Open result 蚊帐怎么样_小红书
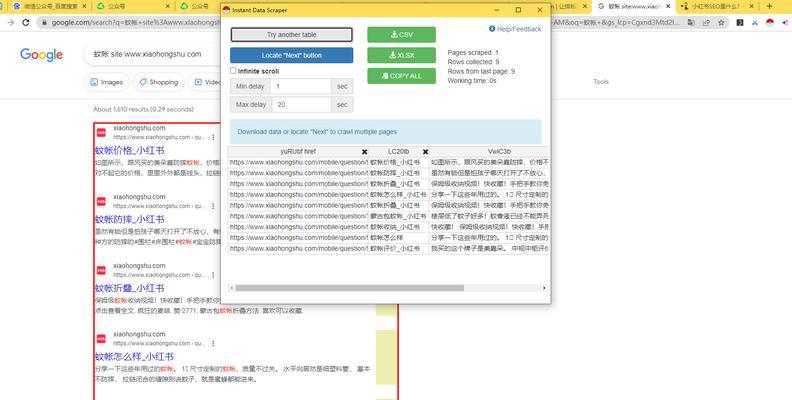 [x=134, y=357]
